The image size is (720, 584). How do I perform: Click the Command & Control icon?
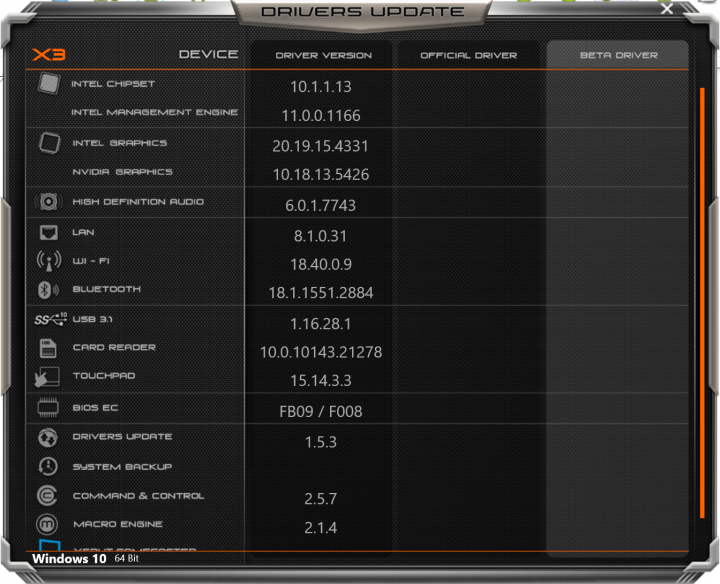[x=47, y=496]
